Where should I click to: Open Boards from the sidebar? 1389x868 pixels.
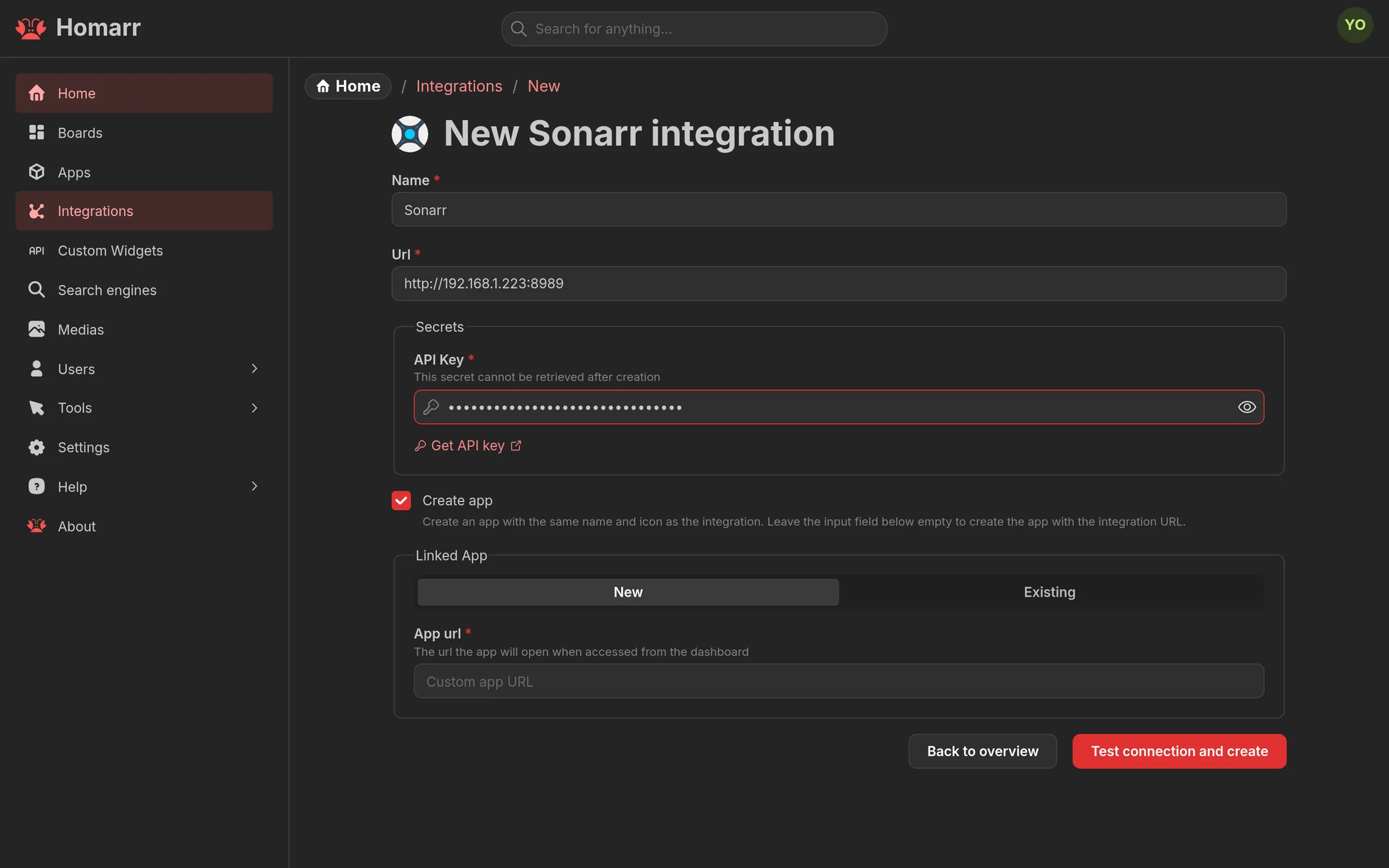click(x=144, y=132)
